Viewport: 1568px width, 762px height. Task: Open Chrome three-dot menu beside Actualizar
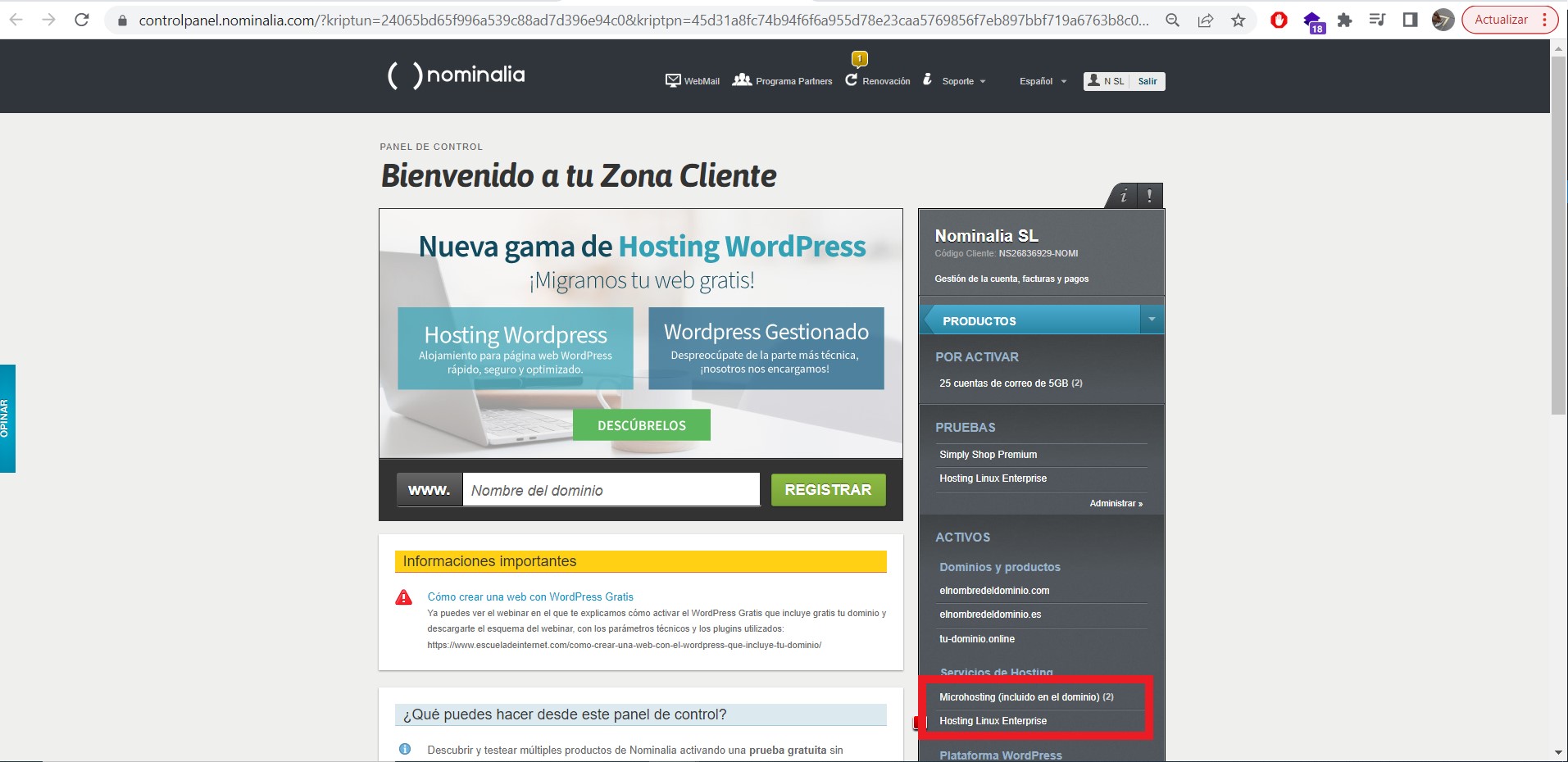click(1544, 20)
